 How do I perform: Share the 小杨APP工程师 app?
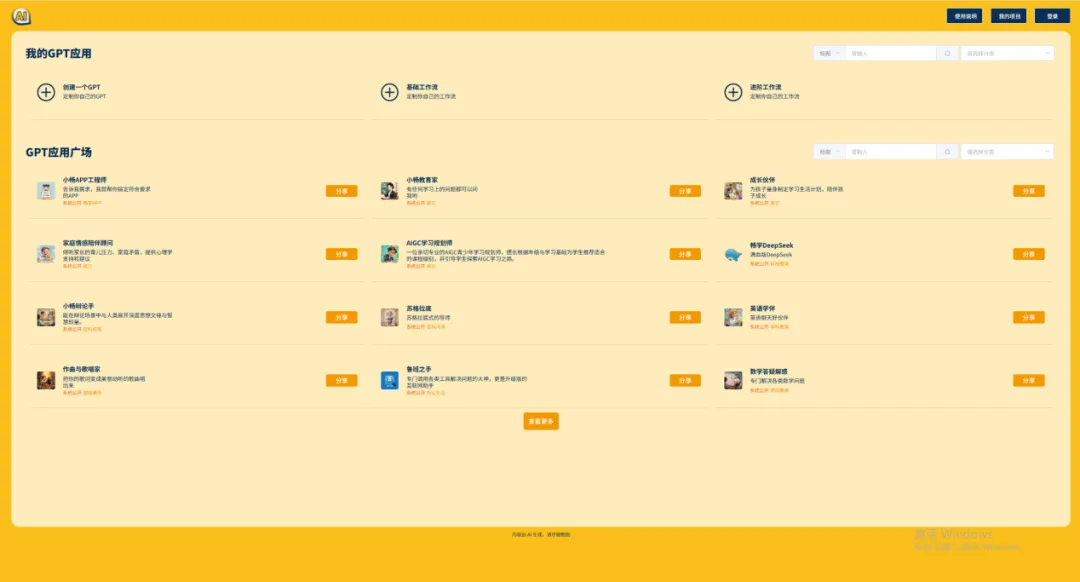(341, 191)
